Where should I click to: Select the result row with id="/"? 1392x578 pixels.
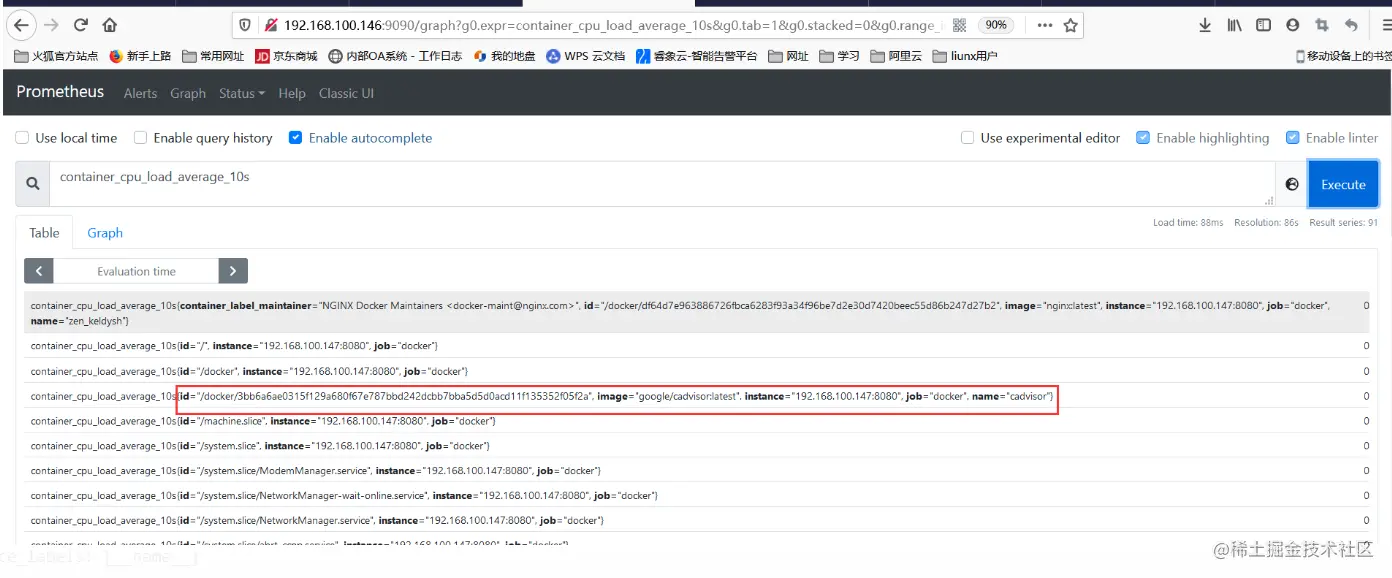pos(696,345)
